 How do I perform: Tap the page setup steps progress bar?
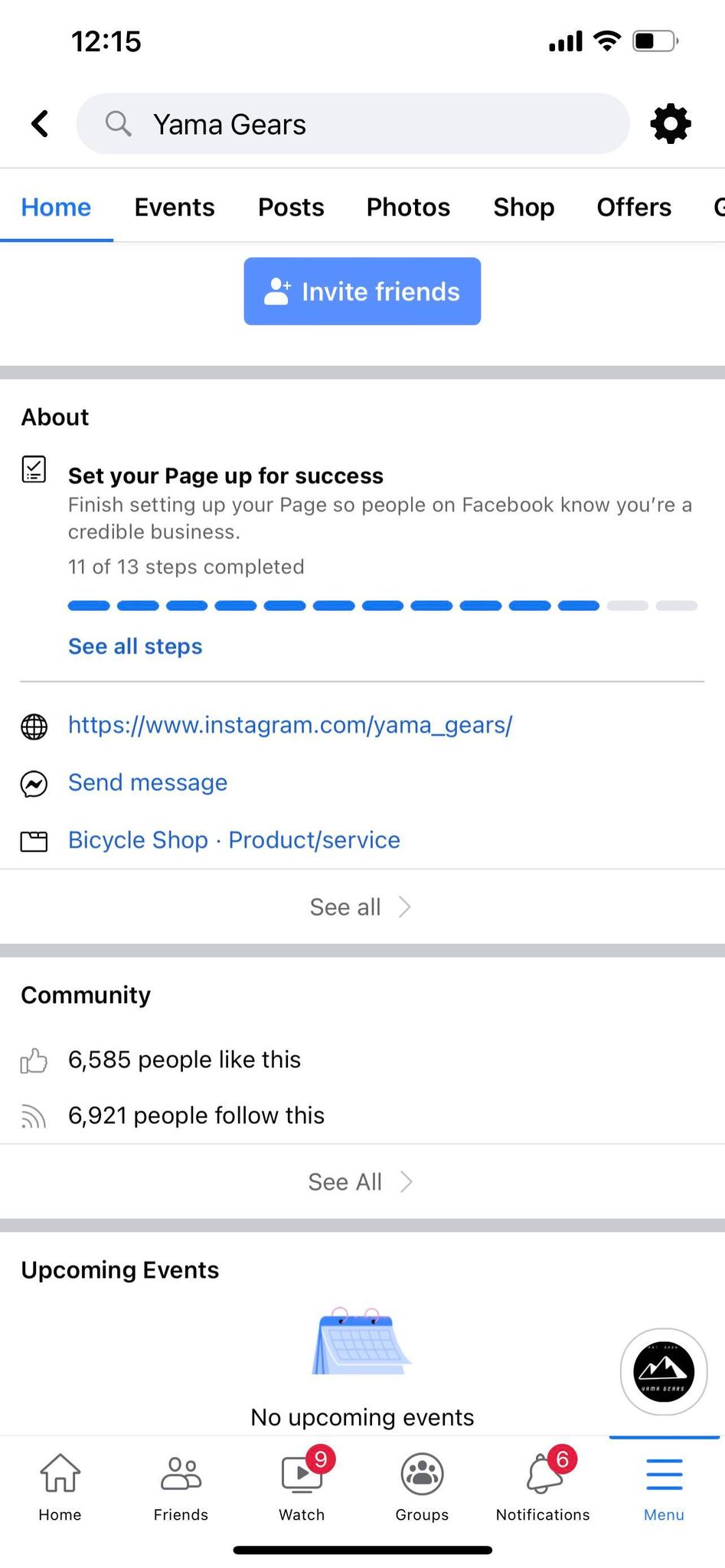(x=382, y=606)
